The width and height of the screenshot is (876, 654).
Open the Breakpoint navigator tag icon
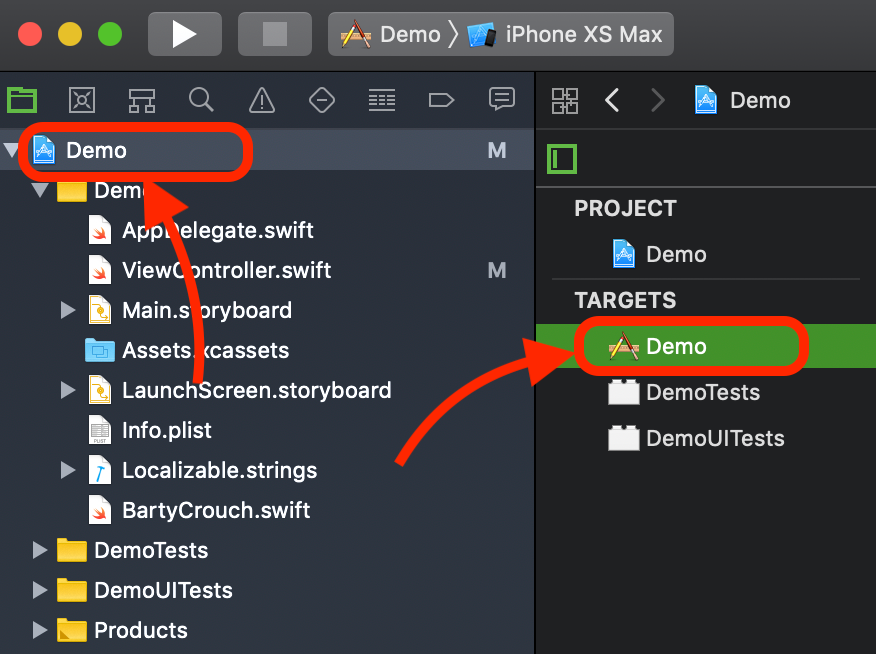pyautogui.click(x=441, y=101)
